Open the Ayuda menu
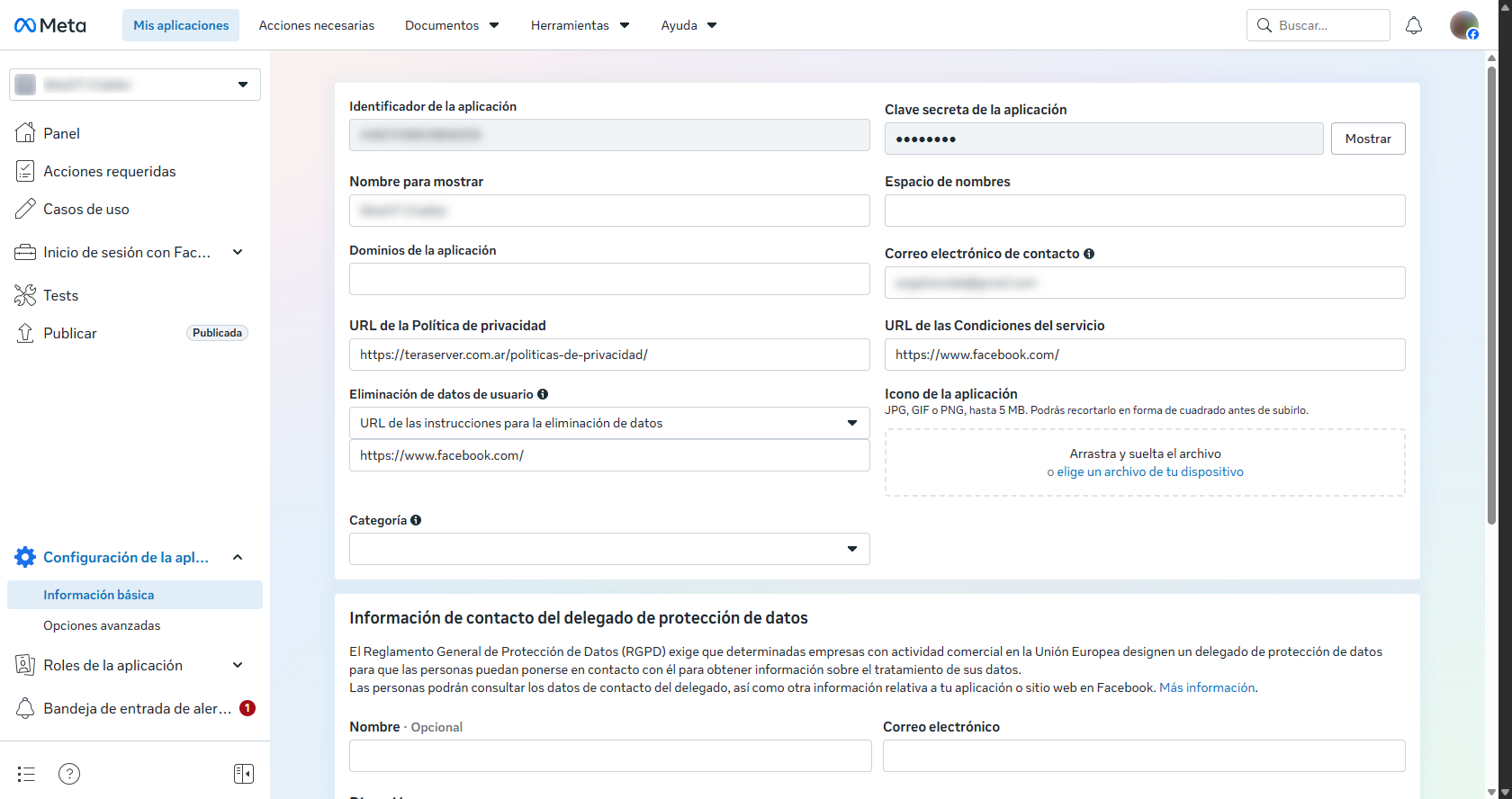The height and width of the screenshot is (799, 1512). (x=688, y=25)
